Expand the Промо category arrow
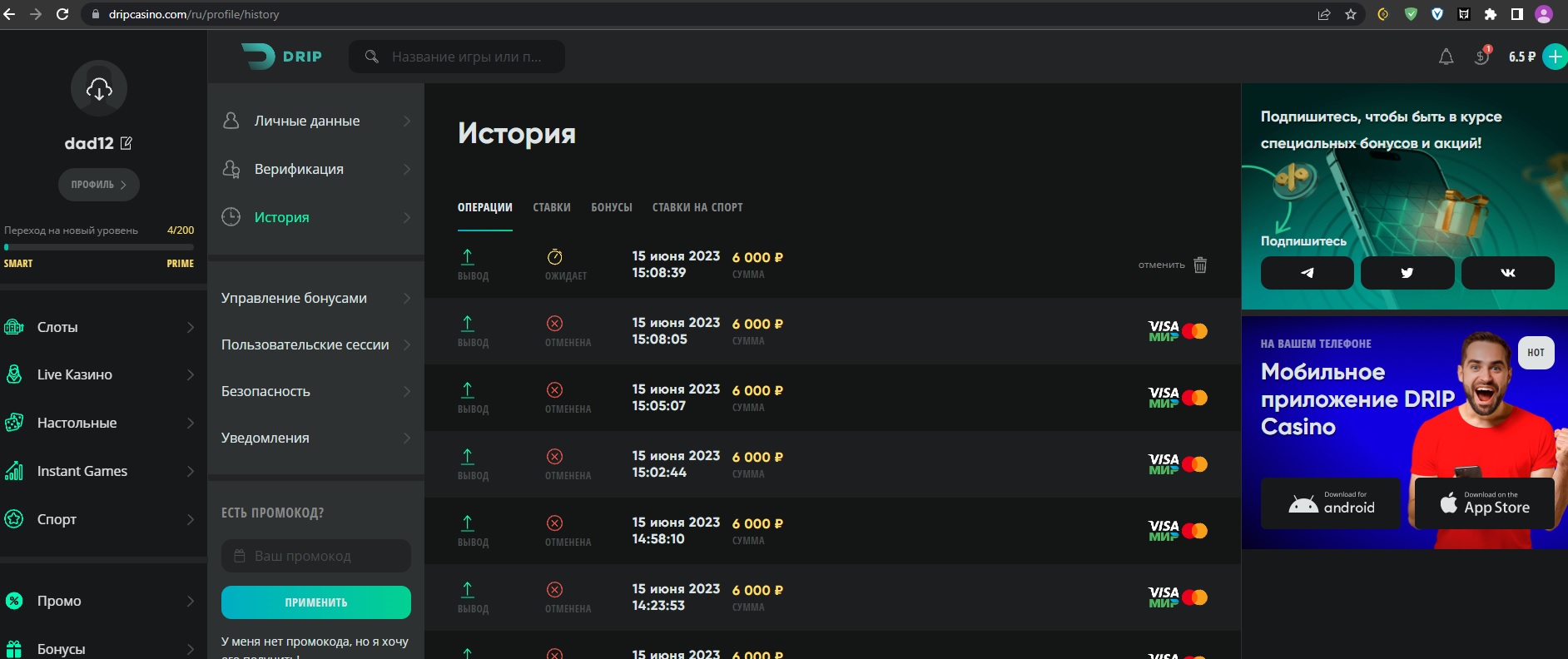 pyautogui.click(x=191, y=601)
